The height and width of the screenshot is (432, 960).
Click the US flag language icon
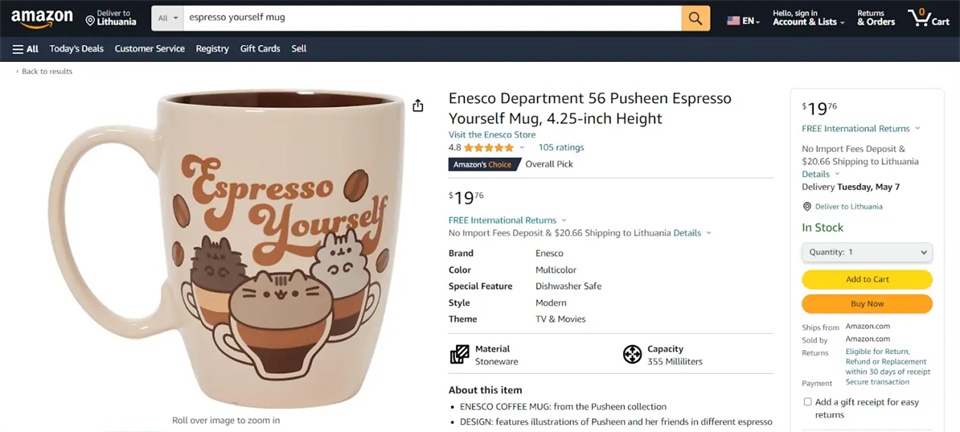tap(734, 20)
